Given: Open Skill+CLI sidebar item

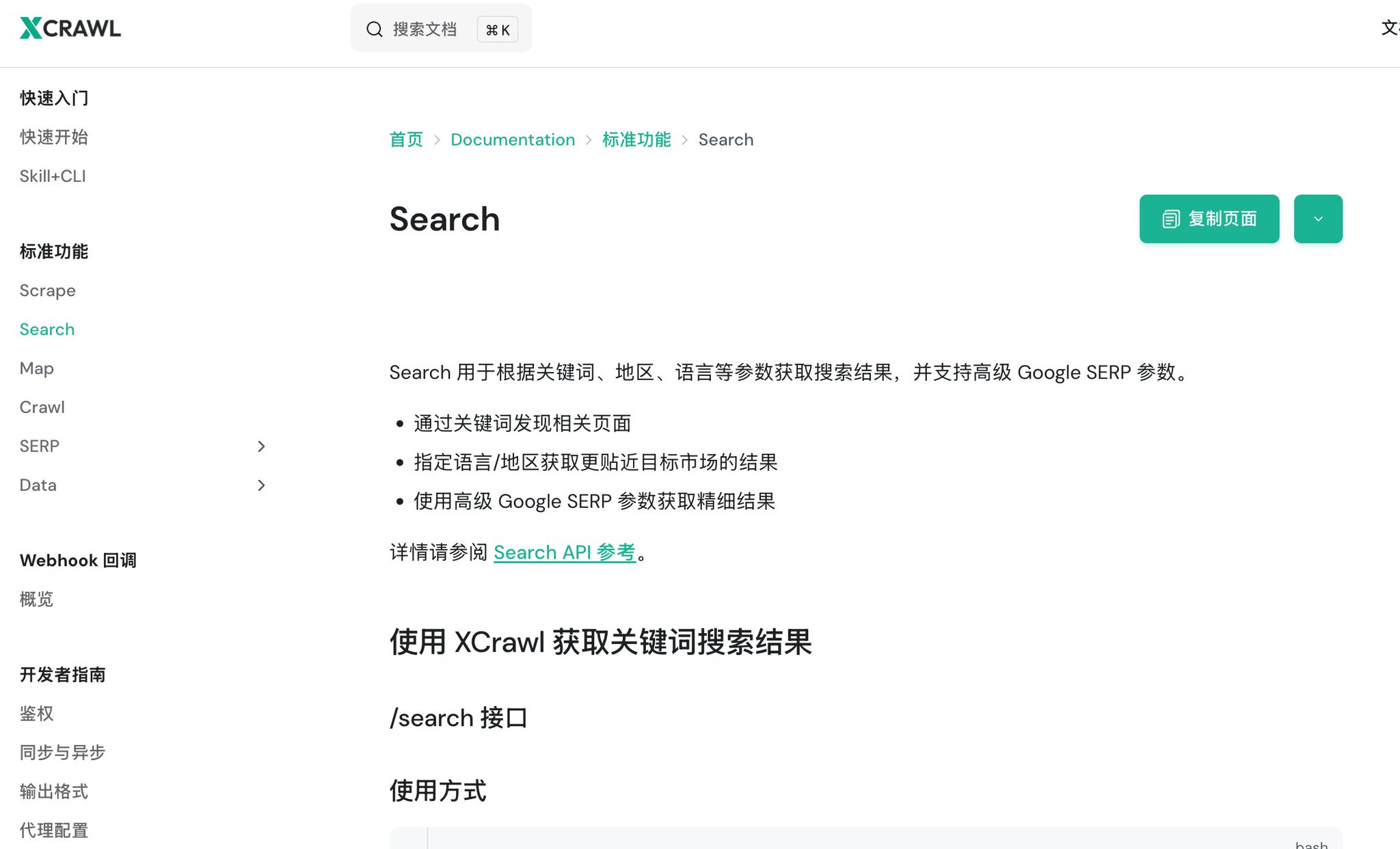Looking at the screenshot, I should 53,176.
